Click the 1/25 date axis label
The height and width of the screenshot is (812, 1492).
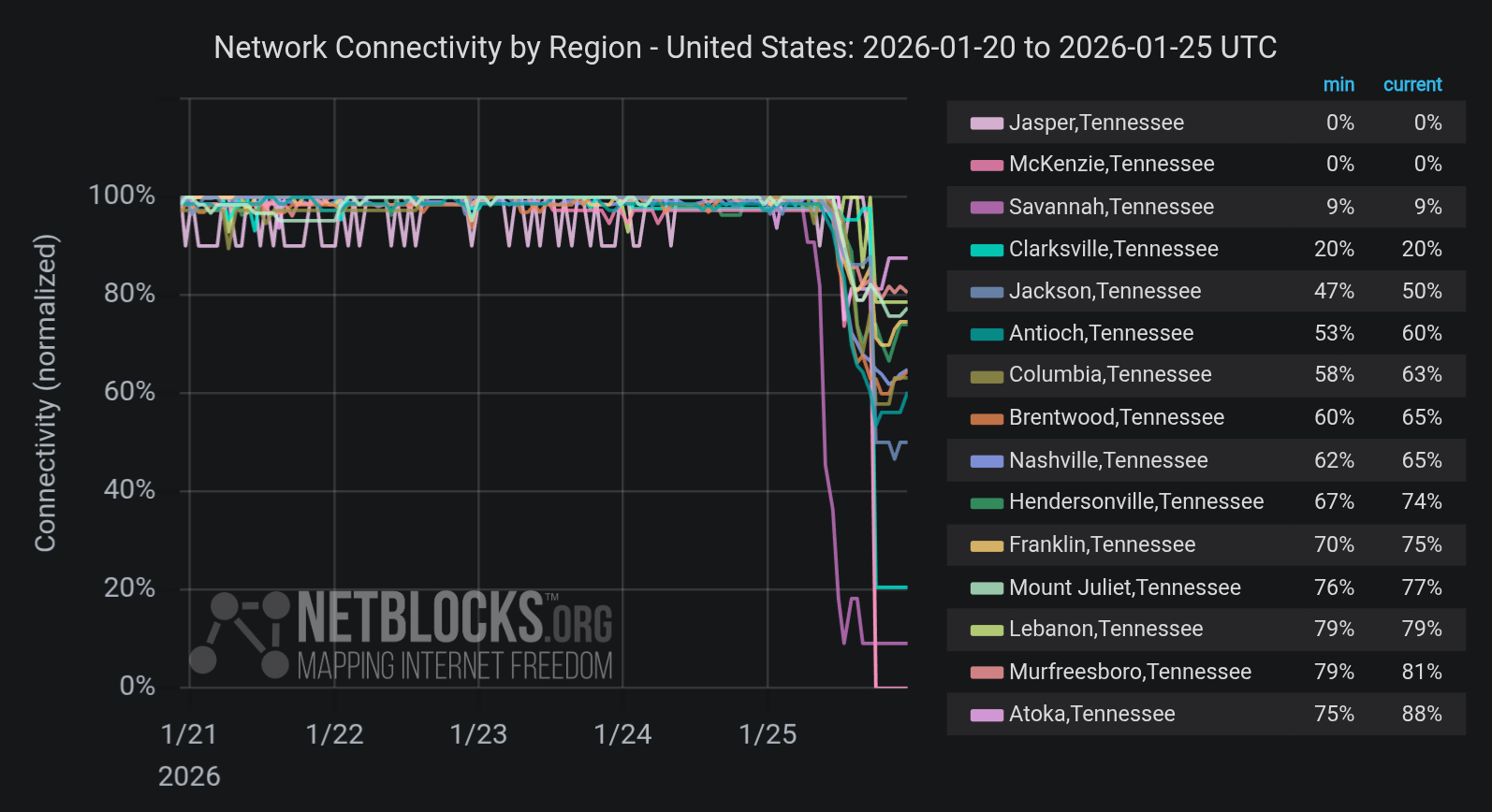tap(768, 734)
